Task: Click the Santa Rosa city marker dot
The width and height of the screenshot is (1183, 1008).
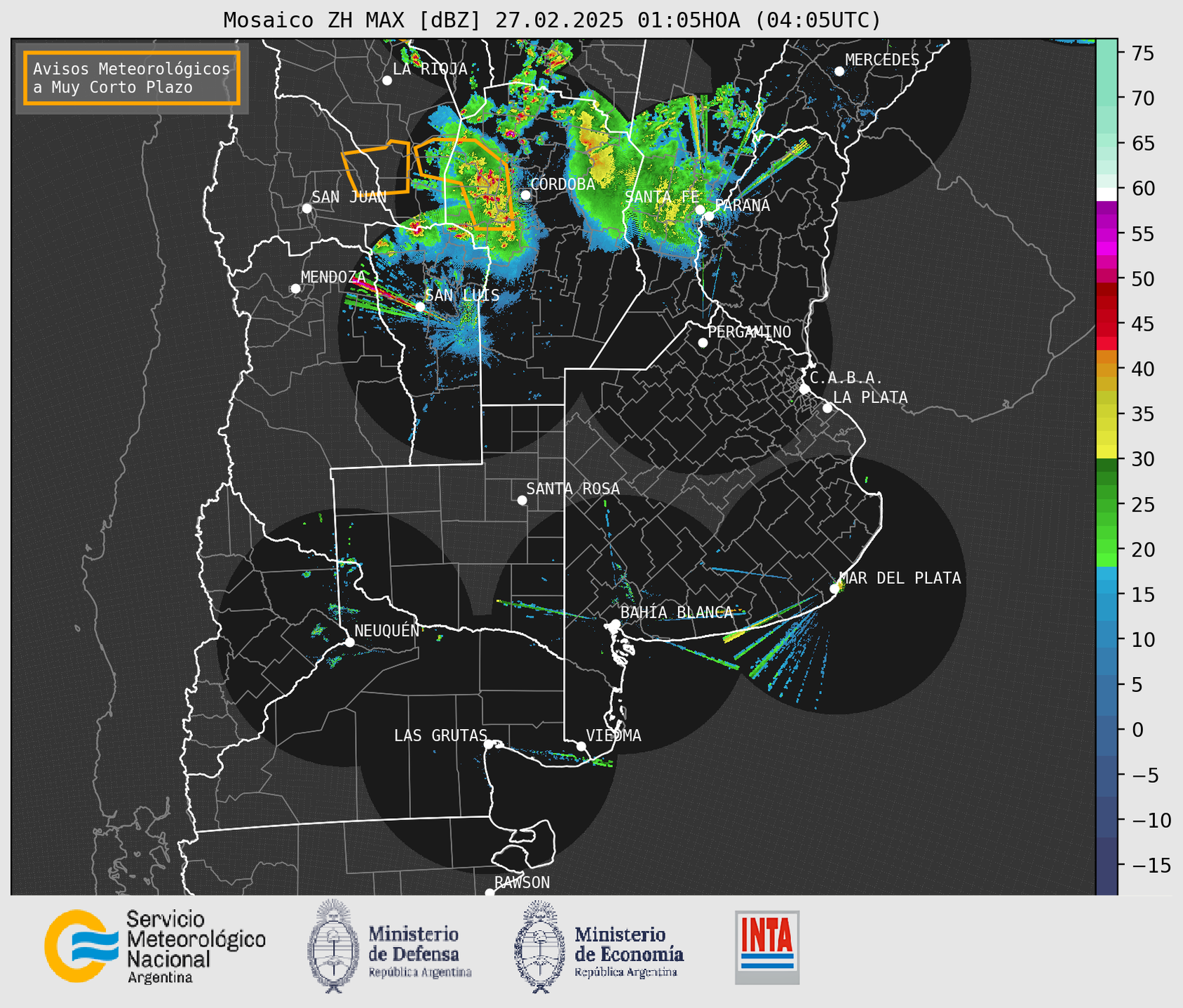Action: pos(522,500)
